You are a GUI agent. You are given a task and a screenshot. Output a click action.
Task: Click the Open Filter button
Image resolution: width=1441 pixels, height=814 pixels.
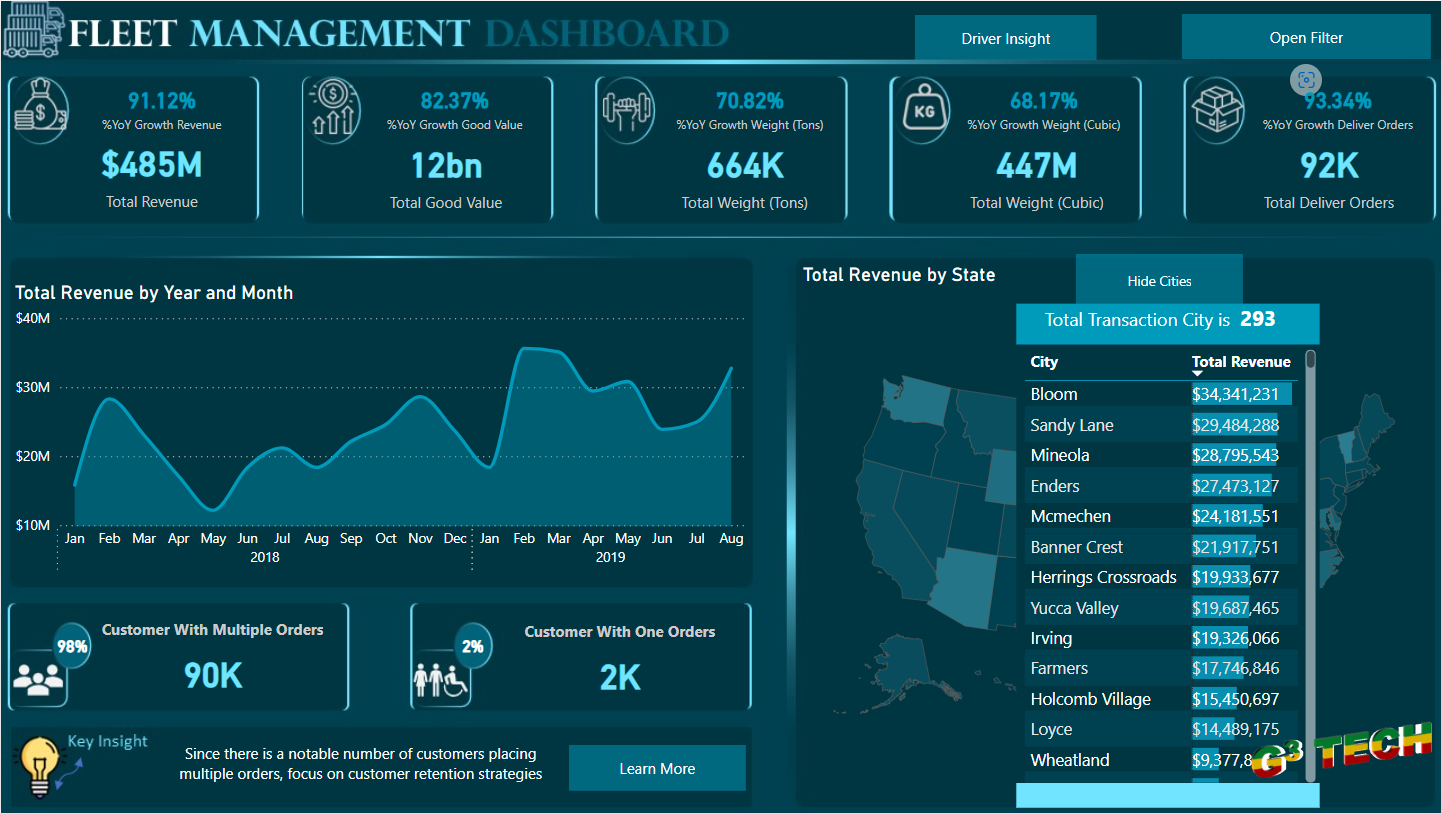(x=1306, y=37)
